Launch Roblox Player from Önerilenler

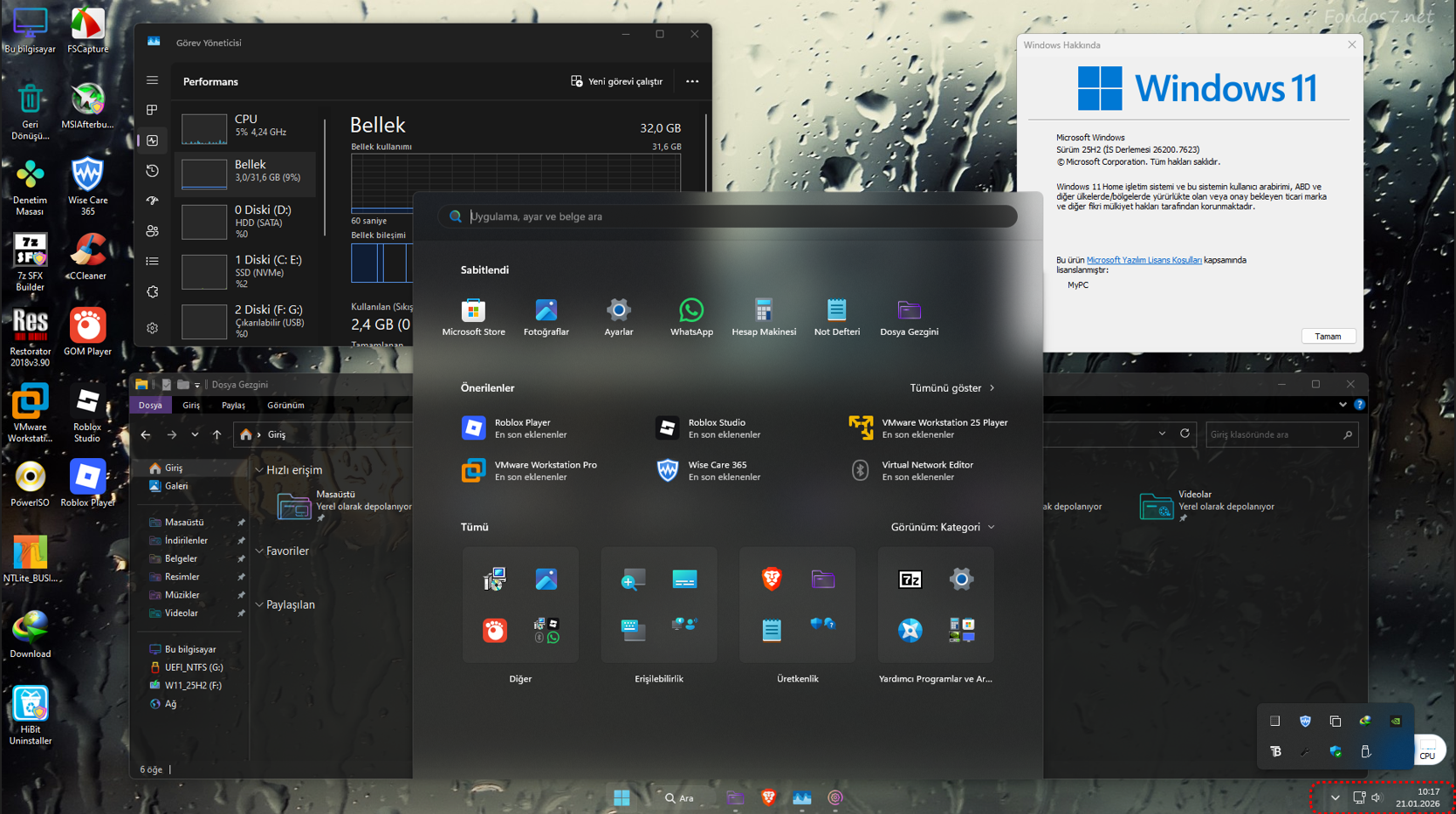coord(515,428)
